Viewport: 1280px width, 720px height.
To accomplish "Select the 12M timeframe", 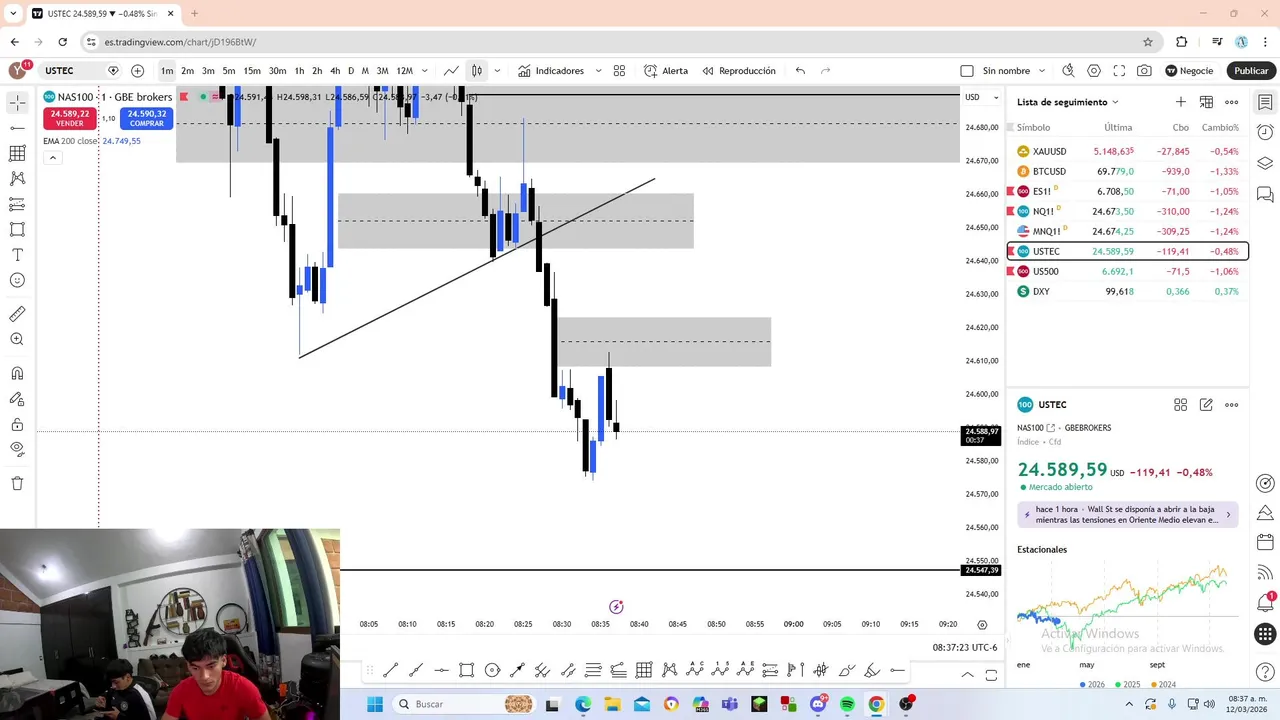I will tap(404, 71).
